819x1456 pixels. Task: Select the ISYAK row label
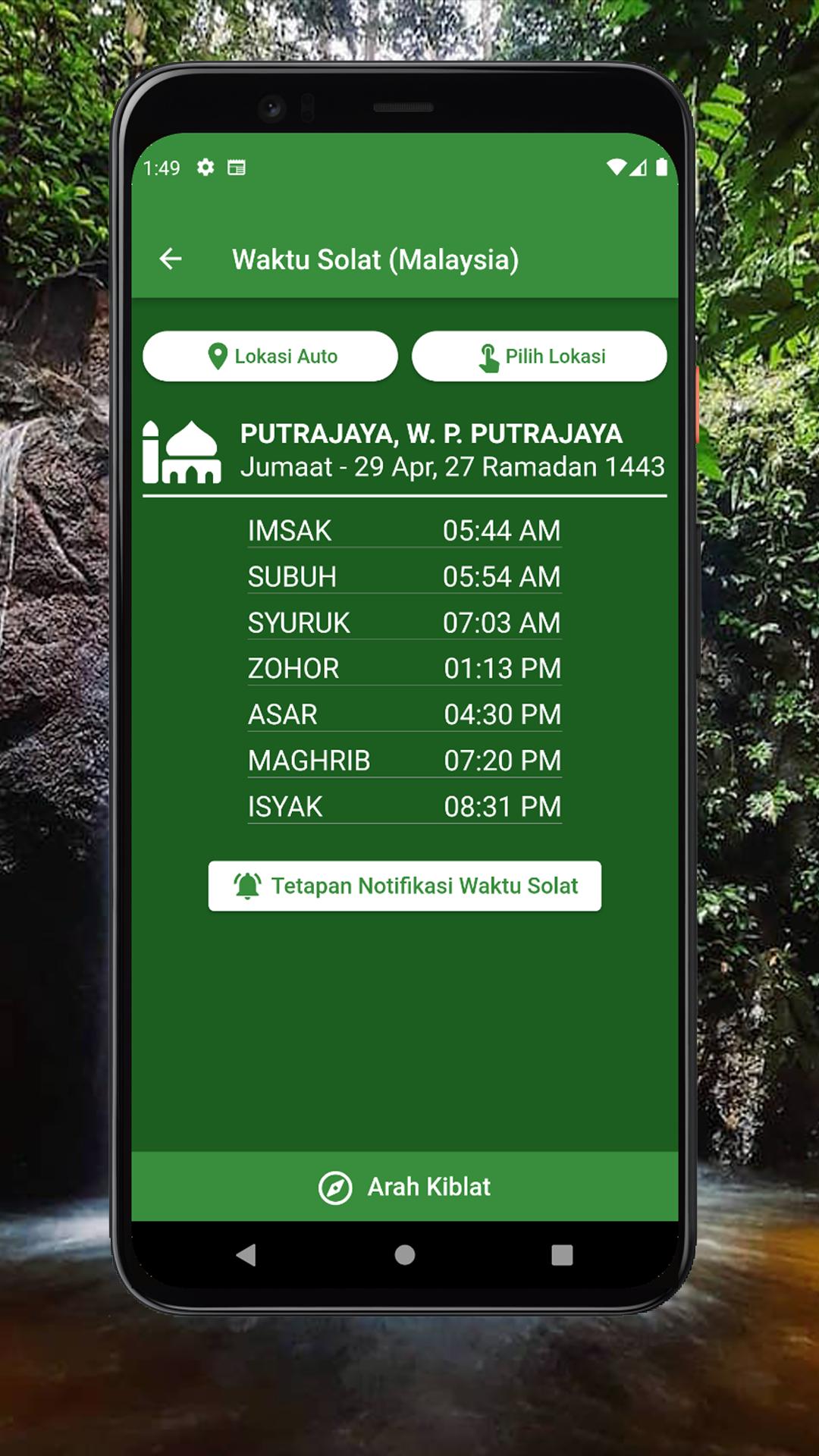(x=285, y=807)
